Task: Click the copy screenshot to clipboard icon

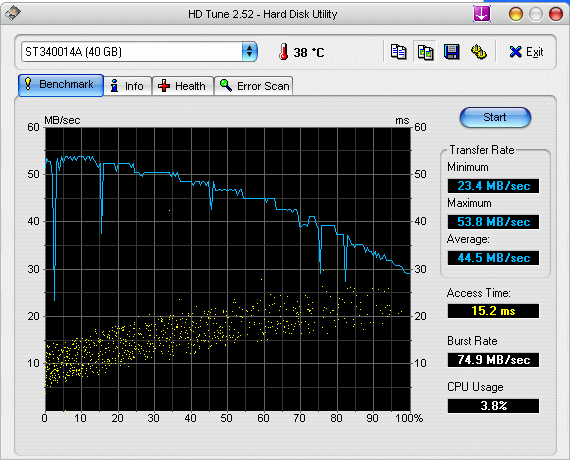Action: coord(425,52)
